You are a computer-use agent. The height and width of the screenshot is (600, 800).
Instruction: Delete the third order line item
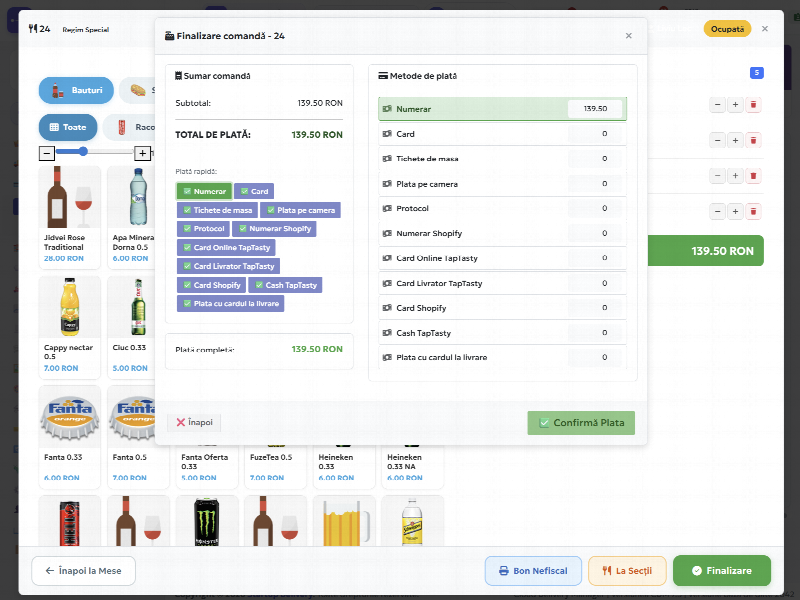click(753, 176)
